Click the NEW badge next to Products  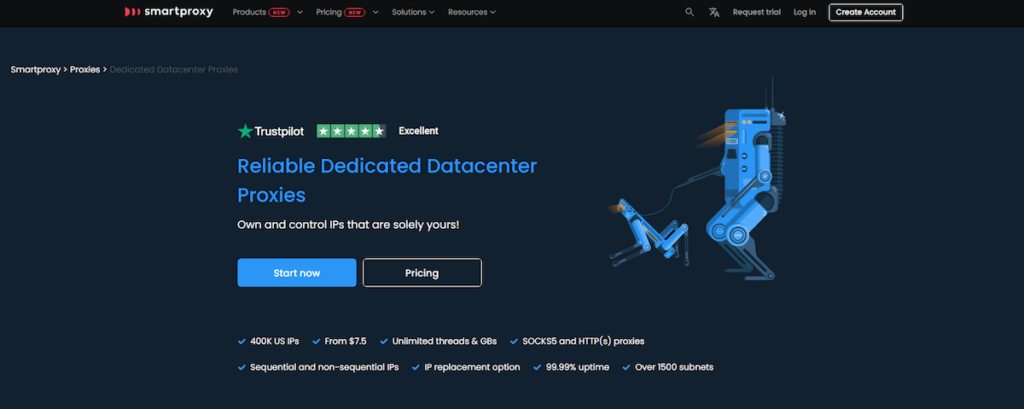tap(279, 12)
